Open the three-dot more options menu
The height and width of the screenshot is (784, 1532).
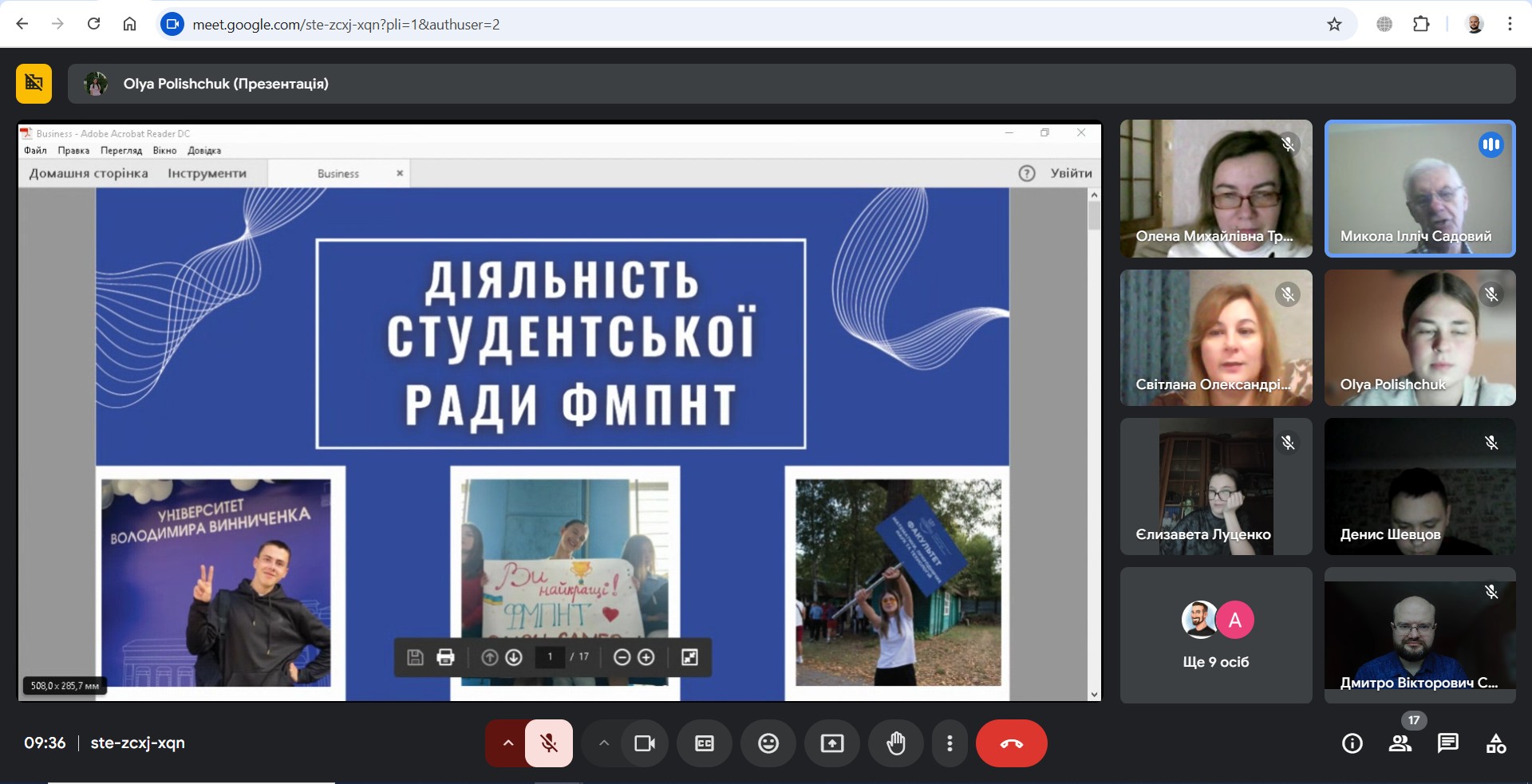(x=950, y=743)
